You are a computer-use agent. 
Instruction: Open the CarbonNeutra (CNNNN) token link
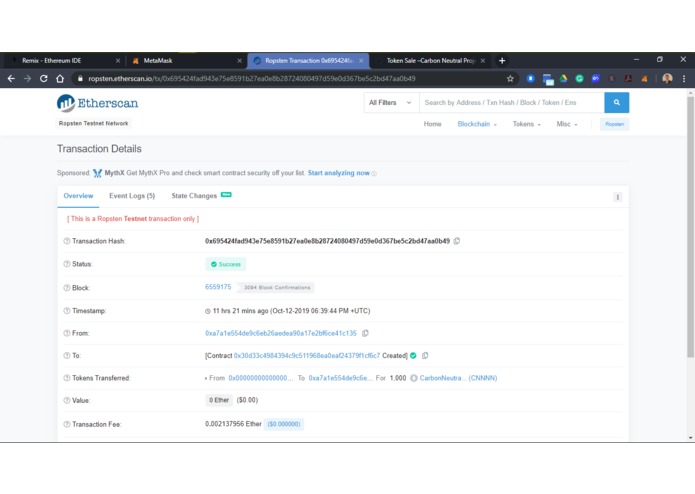[x=458, y=378]
